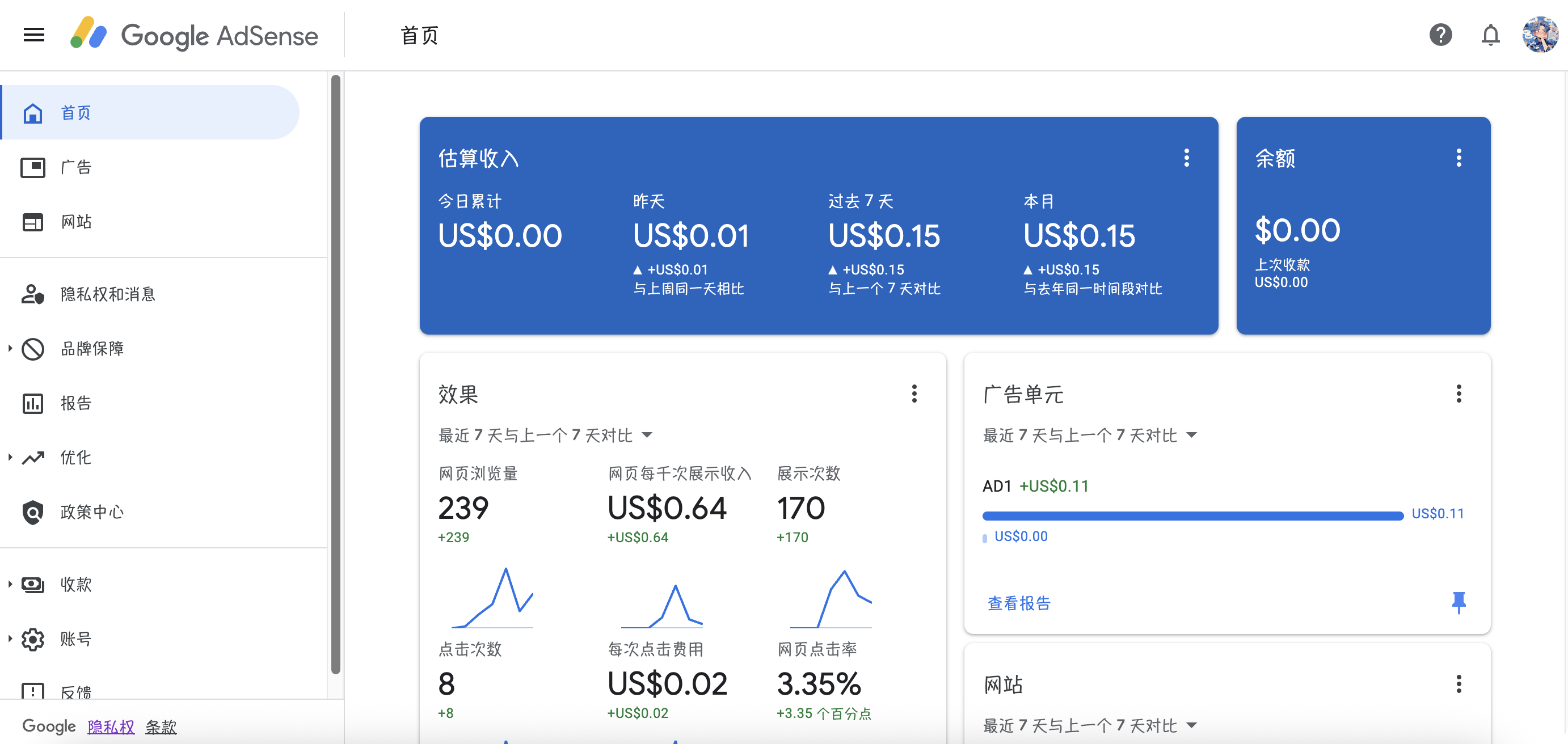
Task: Click the 报告 bar chart icon
Action: tap(33, 403)
